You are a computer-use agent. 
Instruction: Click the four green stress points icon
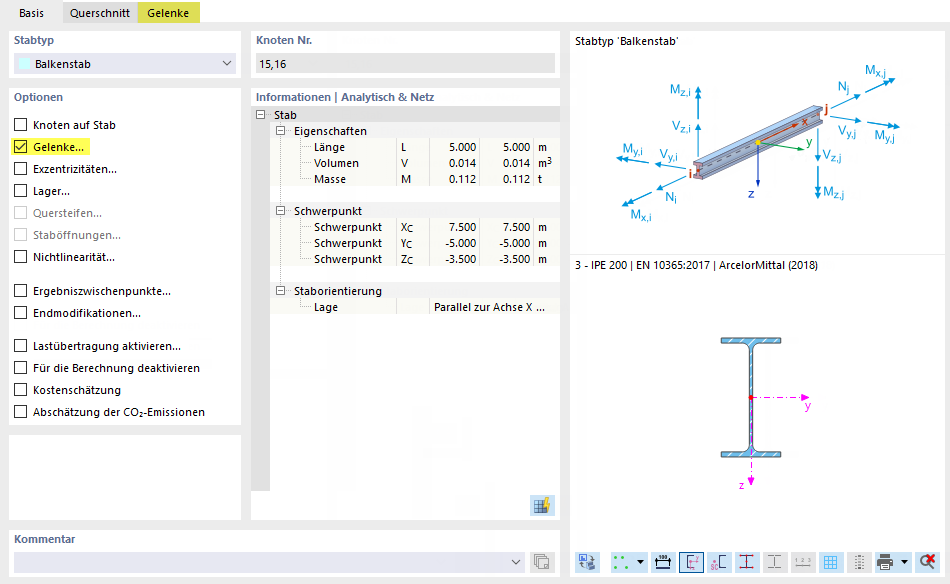(x=620, y=562)
